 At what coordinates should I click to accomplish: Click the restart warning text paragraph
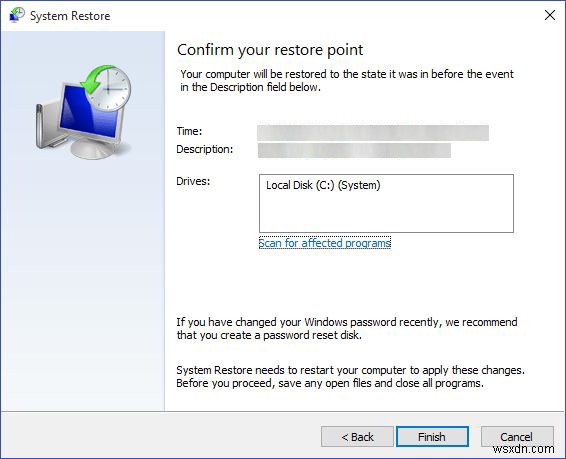351,376
